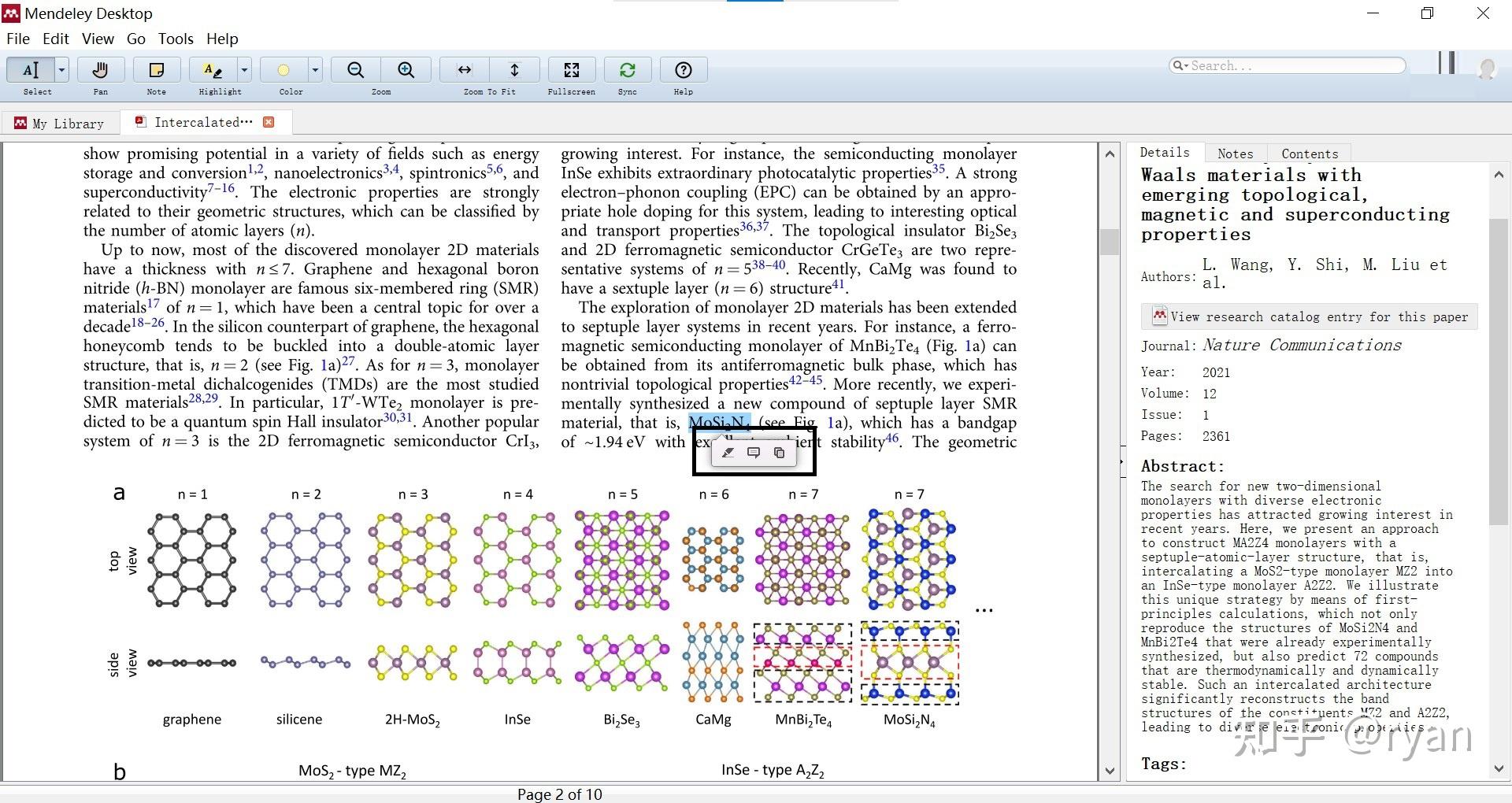This screenshot has width=1512, height=803.
Task: Highlight selected text from popup toolbar
Action: 728,453
